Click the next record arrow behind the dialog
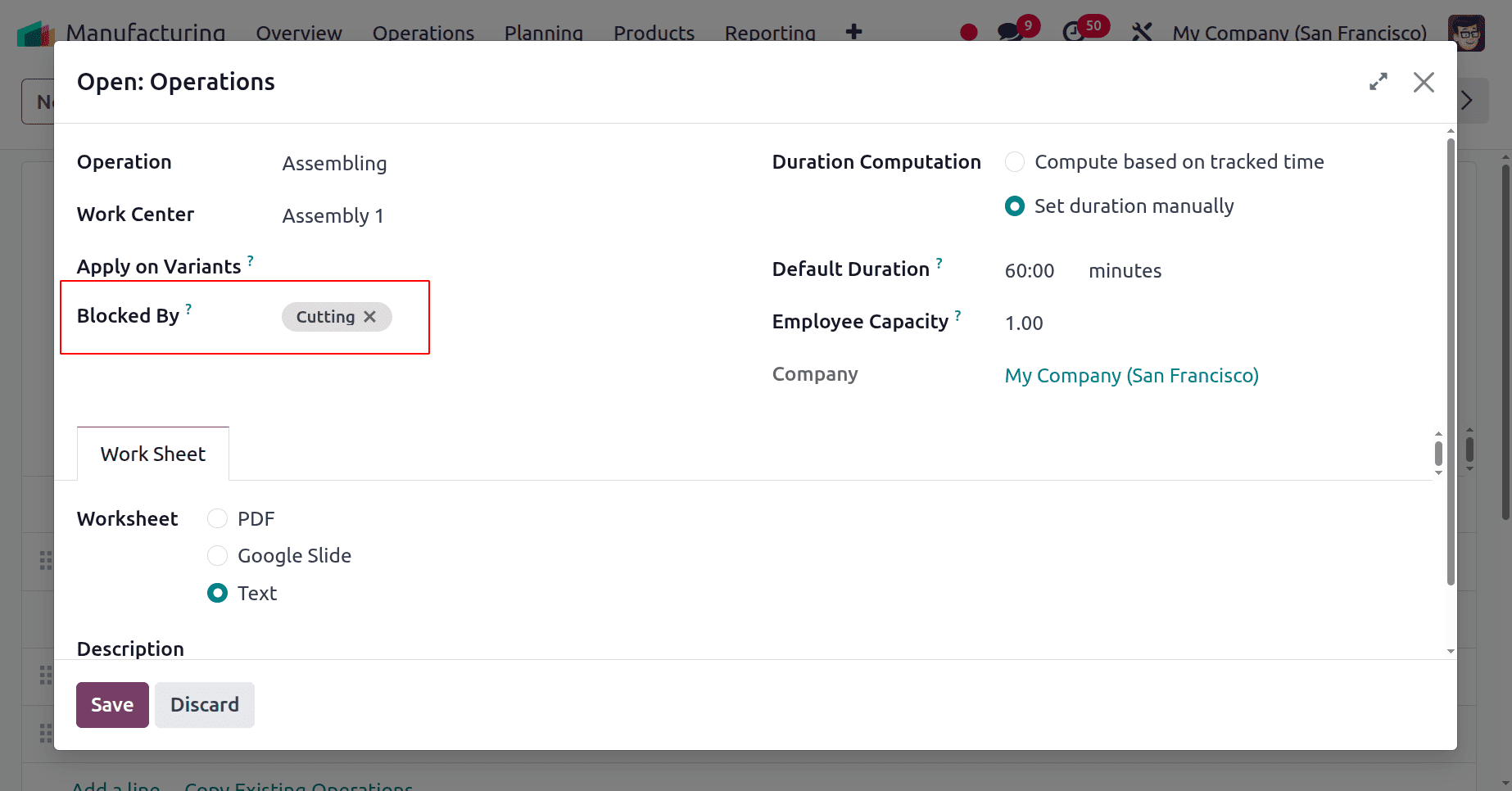Image resolution: width=1512 pixels, height=791 pixels. pos(1468,101)
